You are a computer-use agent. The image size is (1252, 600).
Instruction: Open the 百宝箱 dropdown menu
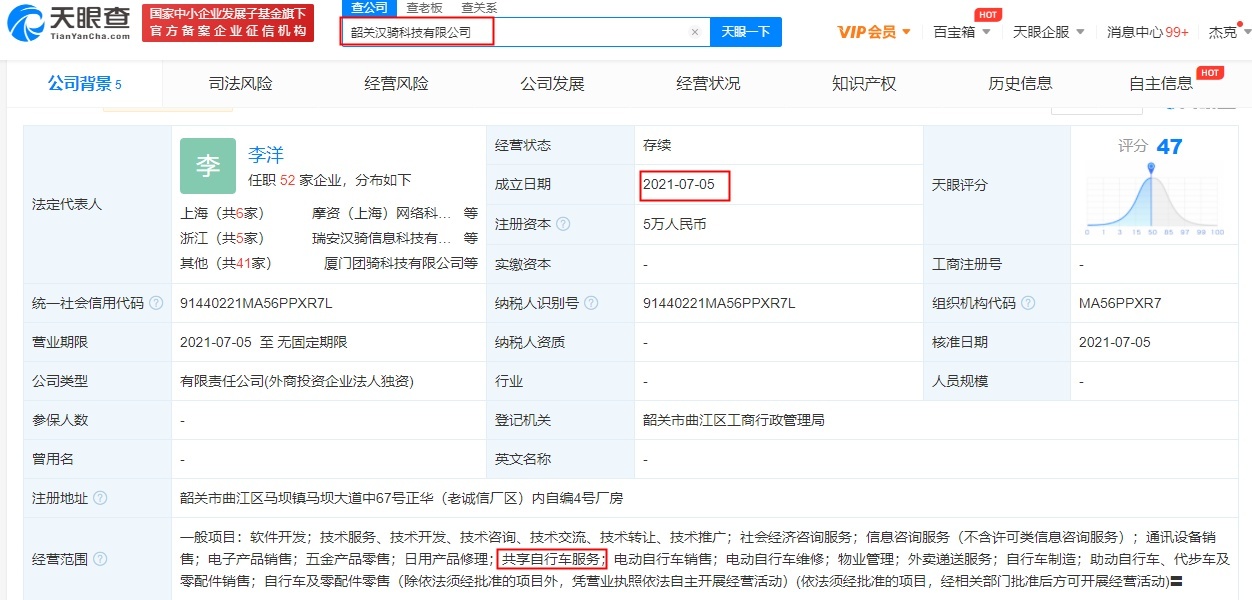click(962, 32)
